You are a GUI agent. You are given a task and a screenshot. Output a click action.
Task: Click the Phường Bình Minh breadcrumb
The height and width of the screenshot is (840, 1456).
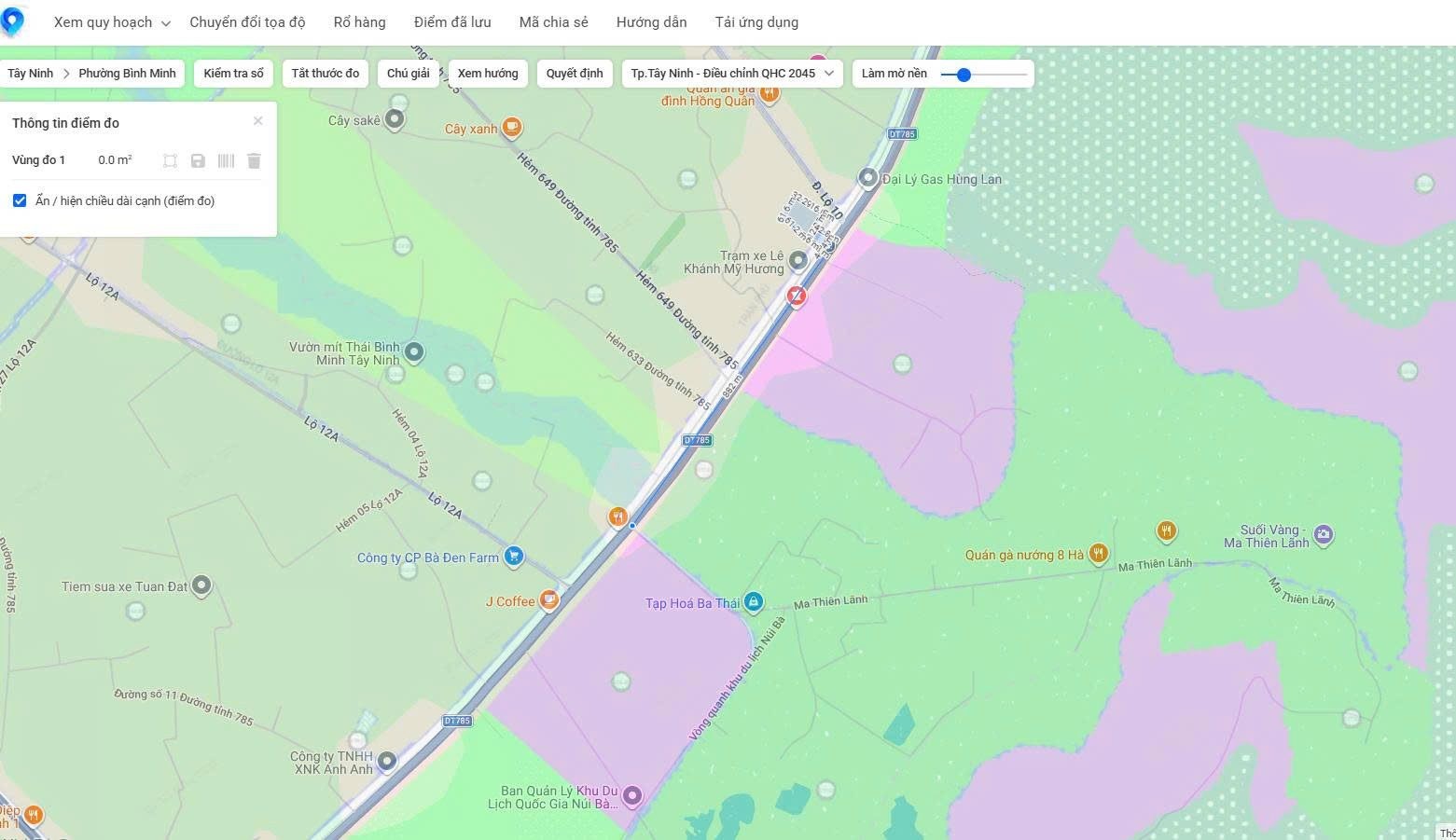tap(127, 74)
